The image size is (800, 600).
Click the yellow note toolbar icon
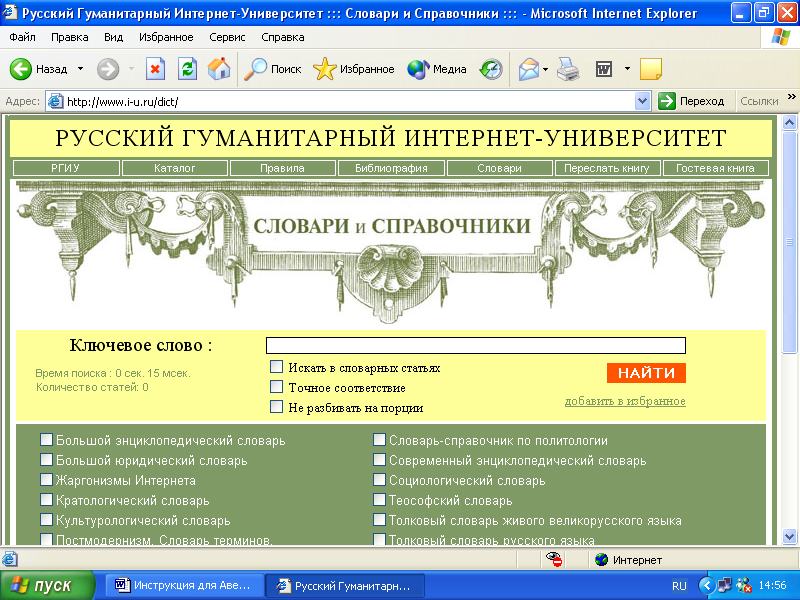651,69
